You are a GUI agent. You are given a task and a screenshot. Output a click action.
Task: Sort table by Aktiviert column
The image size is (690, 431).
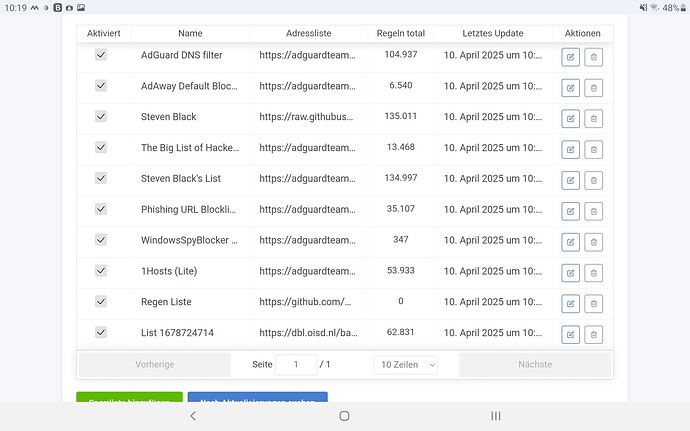coord(103,33)
